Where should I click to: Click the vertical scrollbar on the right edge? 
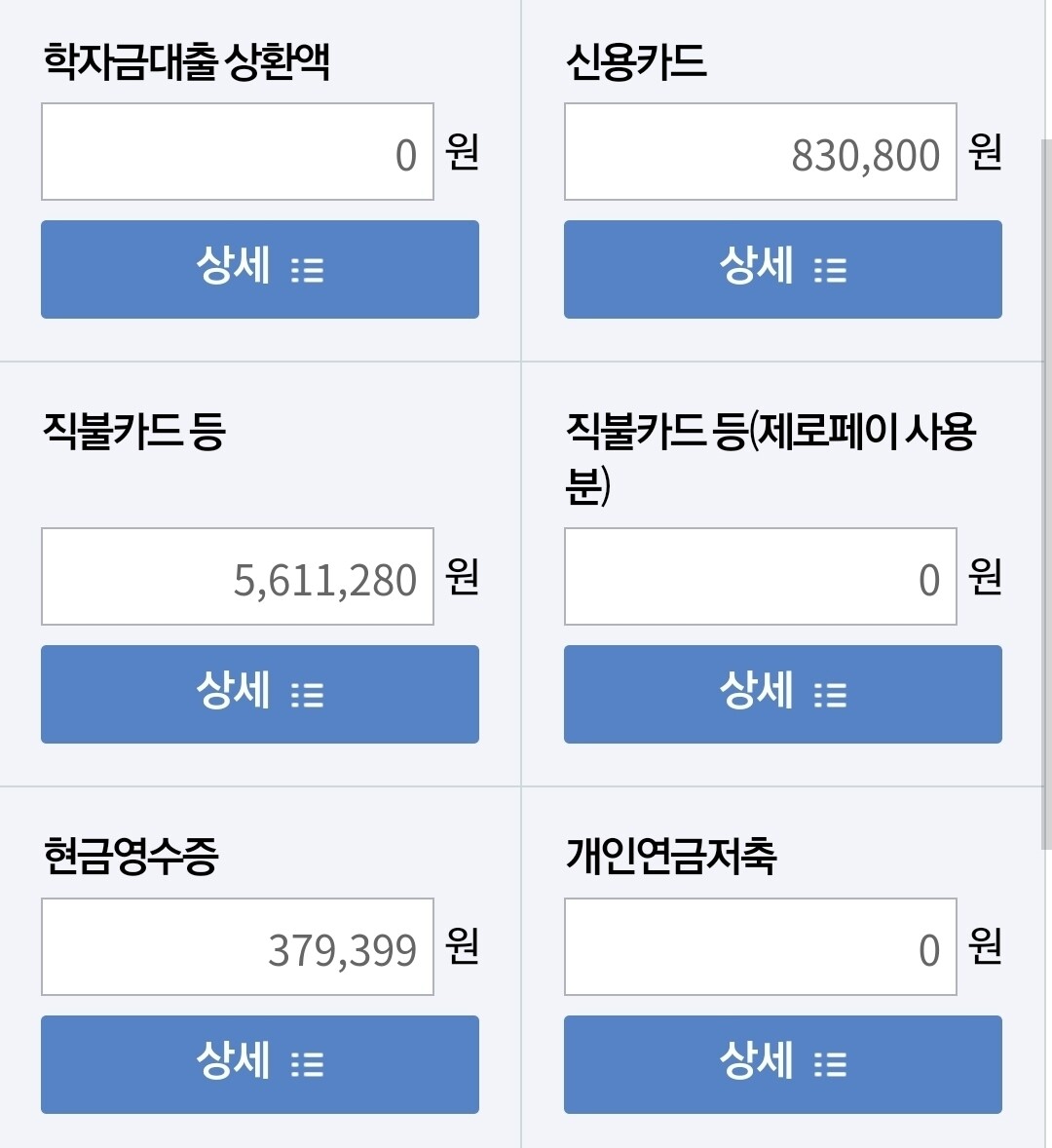tap(1046, 487)
